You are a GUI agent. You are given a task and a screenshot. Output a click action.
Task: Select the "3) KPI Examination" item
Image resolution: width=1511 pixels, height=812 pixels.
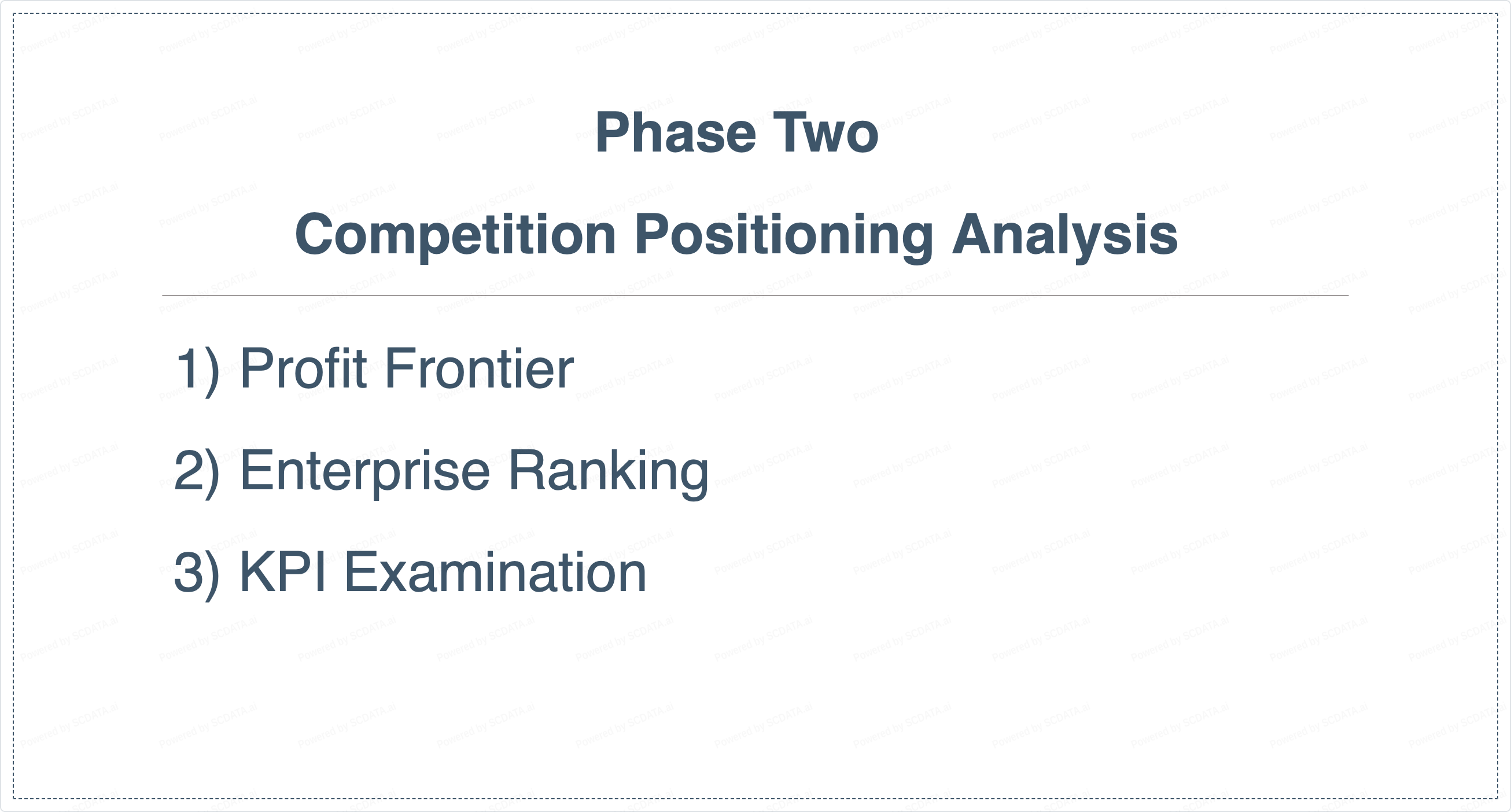(410, 573)
